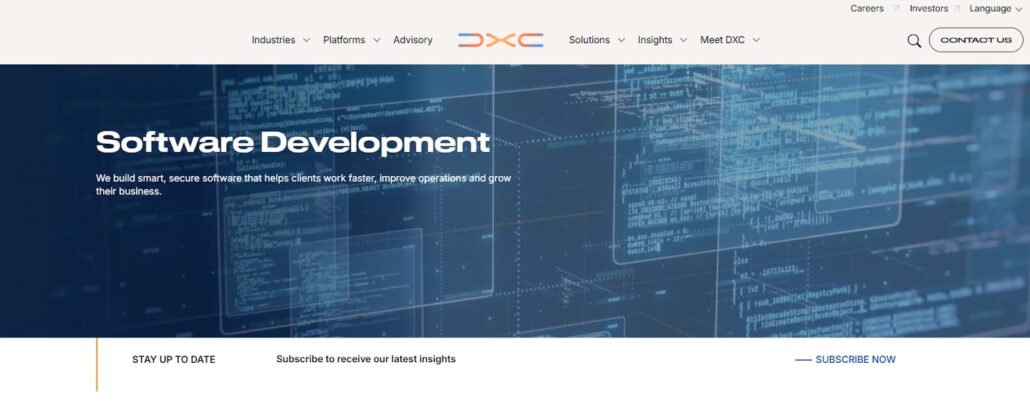Open the Careers link
Viewport: 1030px width, 406px height.
(x=867, y=9)
